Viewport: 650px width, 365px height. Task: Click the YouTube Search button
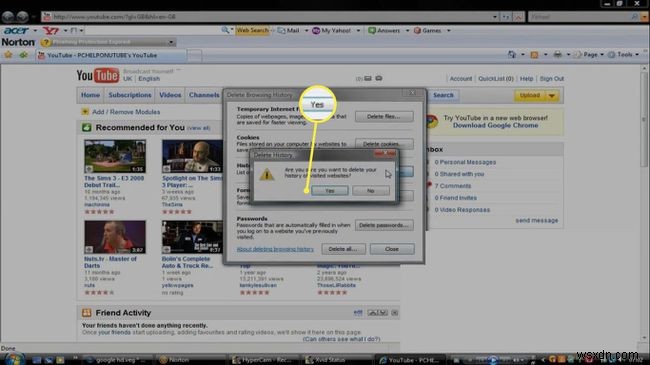[443, 95]
